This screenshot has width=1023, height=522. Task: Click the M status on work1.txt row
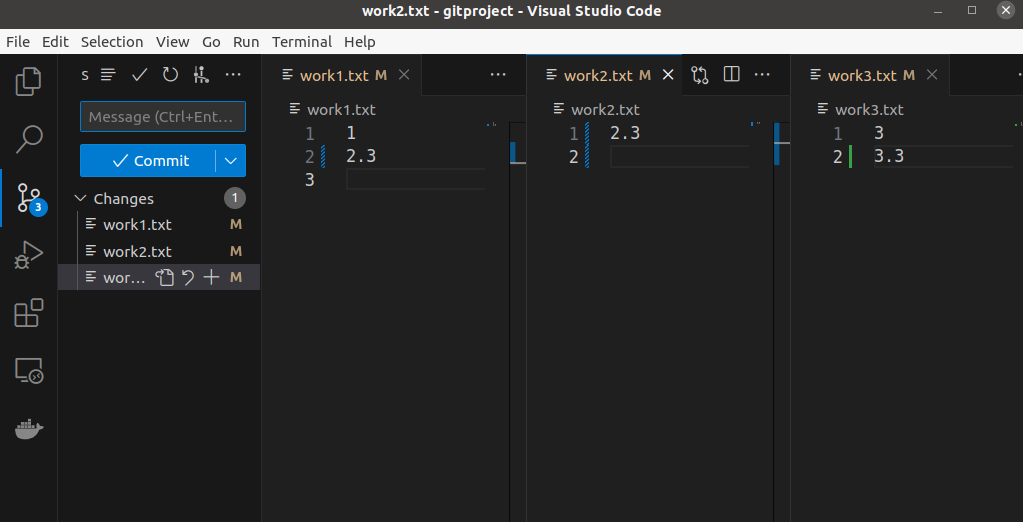pyautogui.click(x=236, y=224)
